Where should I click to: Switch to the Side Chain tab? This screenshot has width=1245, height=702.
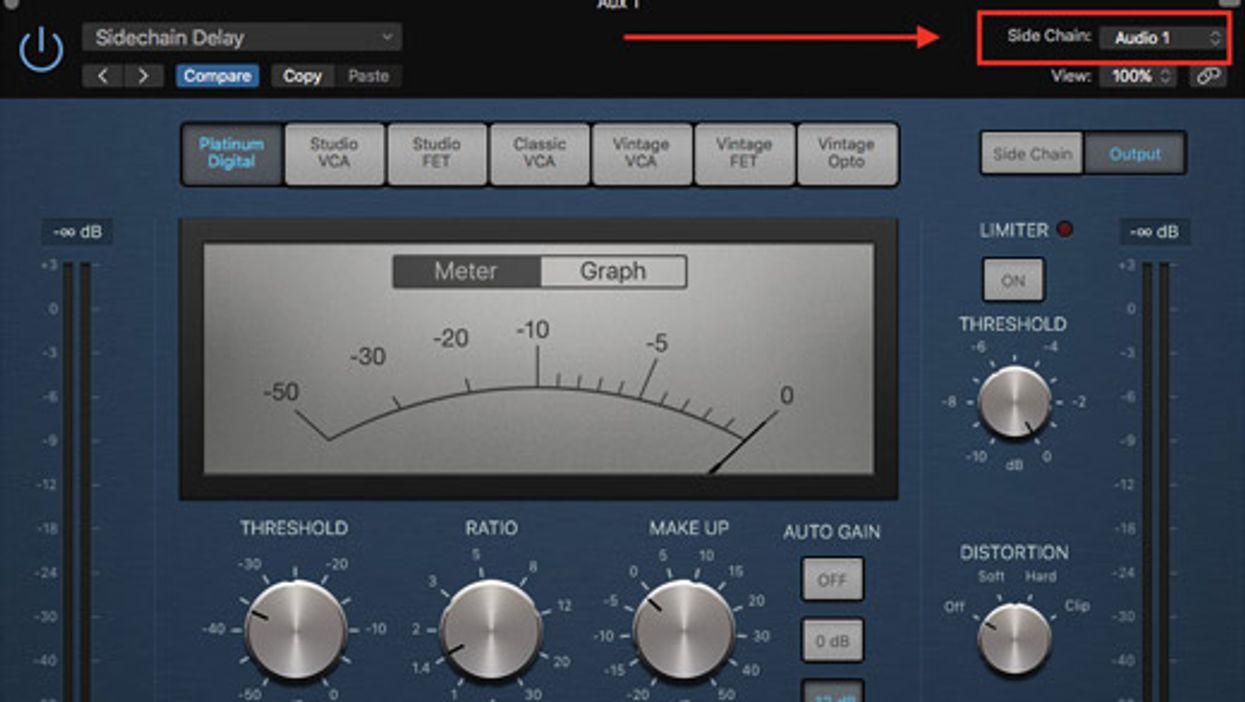click(1031, 154)
